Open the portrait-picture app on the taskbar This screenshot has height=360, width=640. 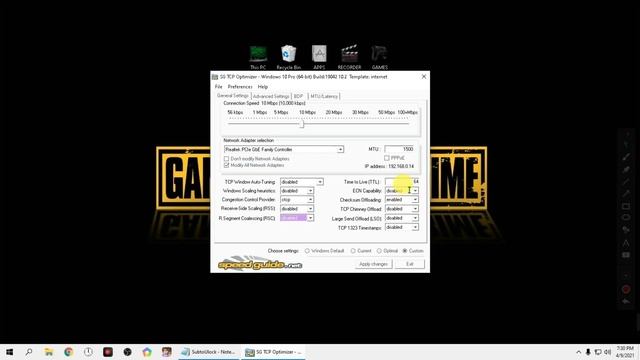[167, 352]
